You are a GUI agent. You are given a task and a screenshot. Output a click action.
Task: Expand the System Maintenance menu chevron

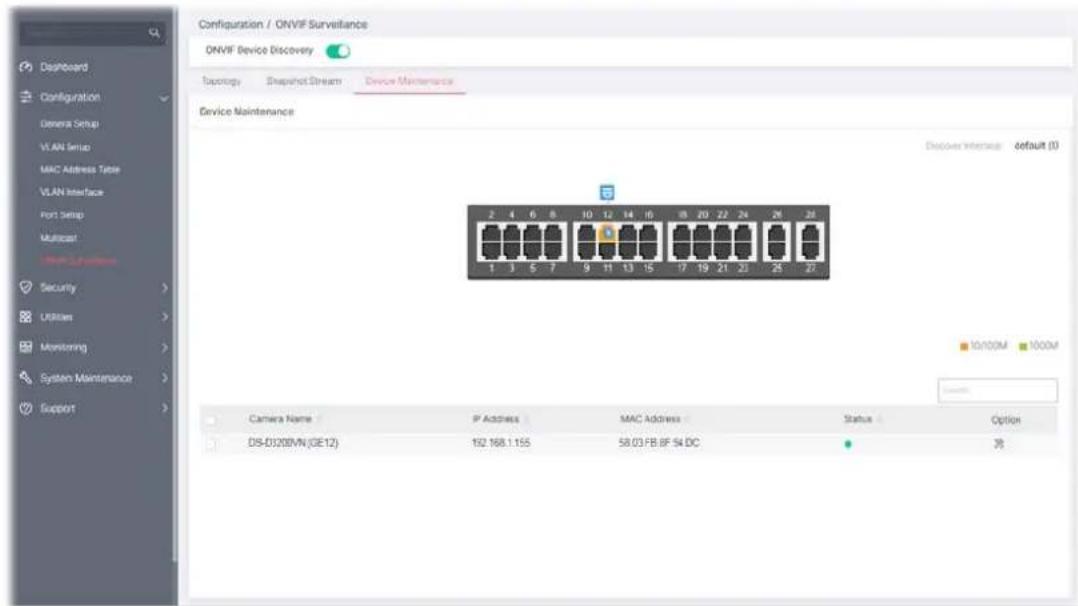pos(165,378)
